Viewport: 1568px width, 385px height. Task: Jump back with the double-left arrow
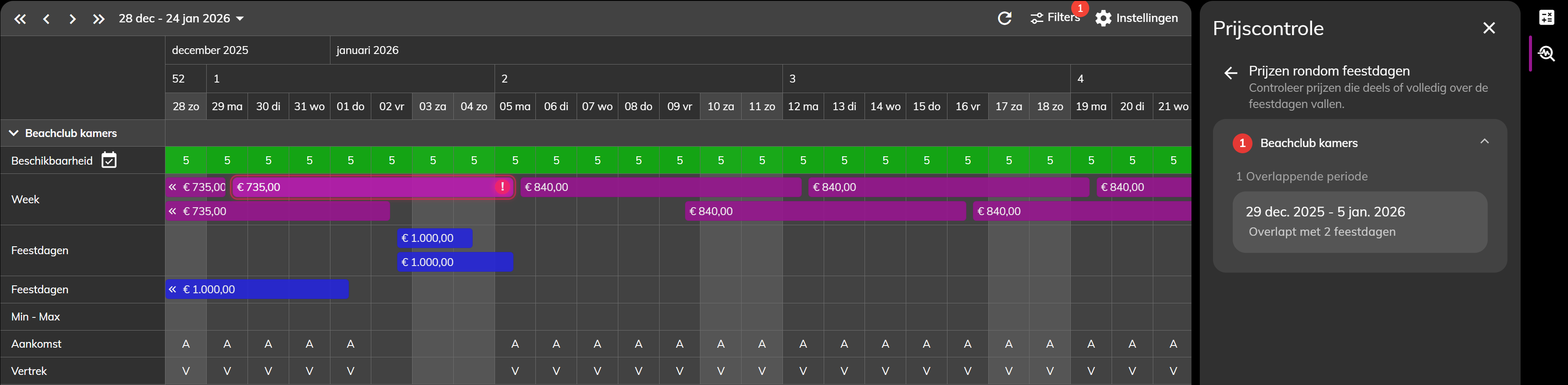[x=20, y=19]
